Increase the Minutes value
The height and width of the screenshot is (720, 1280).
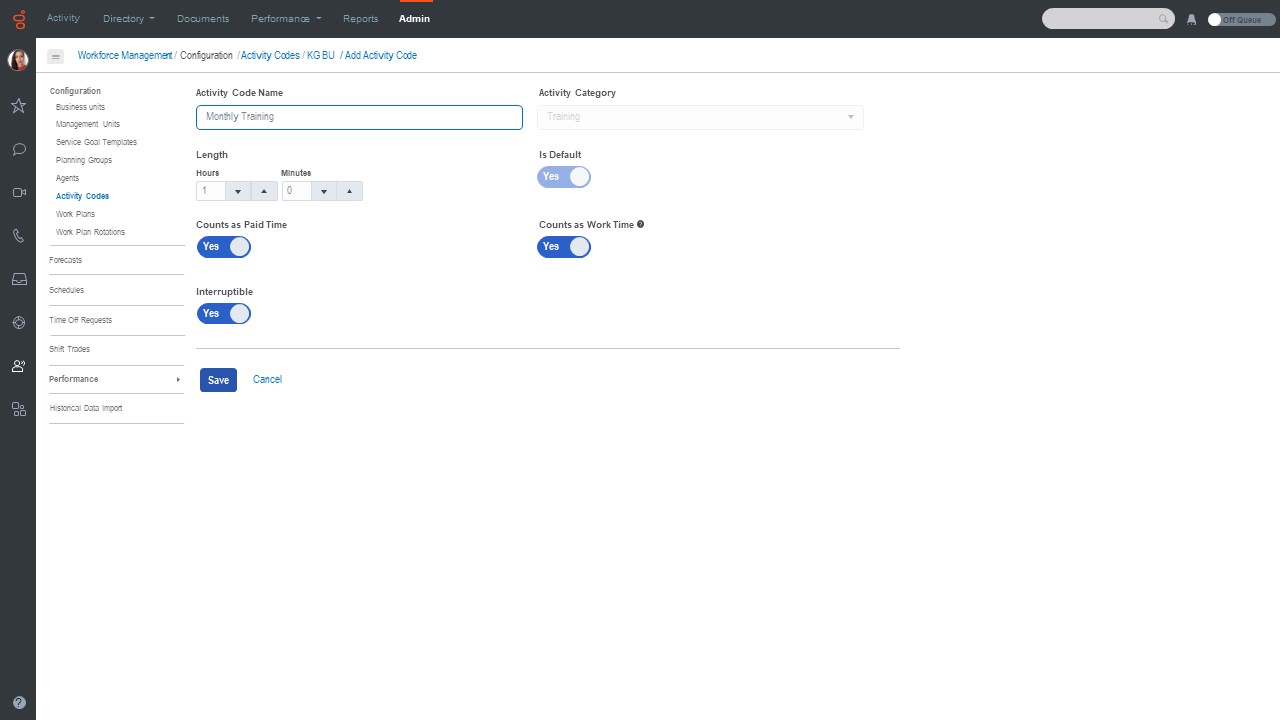pyautogui.click(x=350, y=191)
